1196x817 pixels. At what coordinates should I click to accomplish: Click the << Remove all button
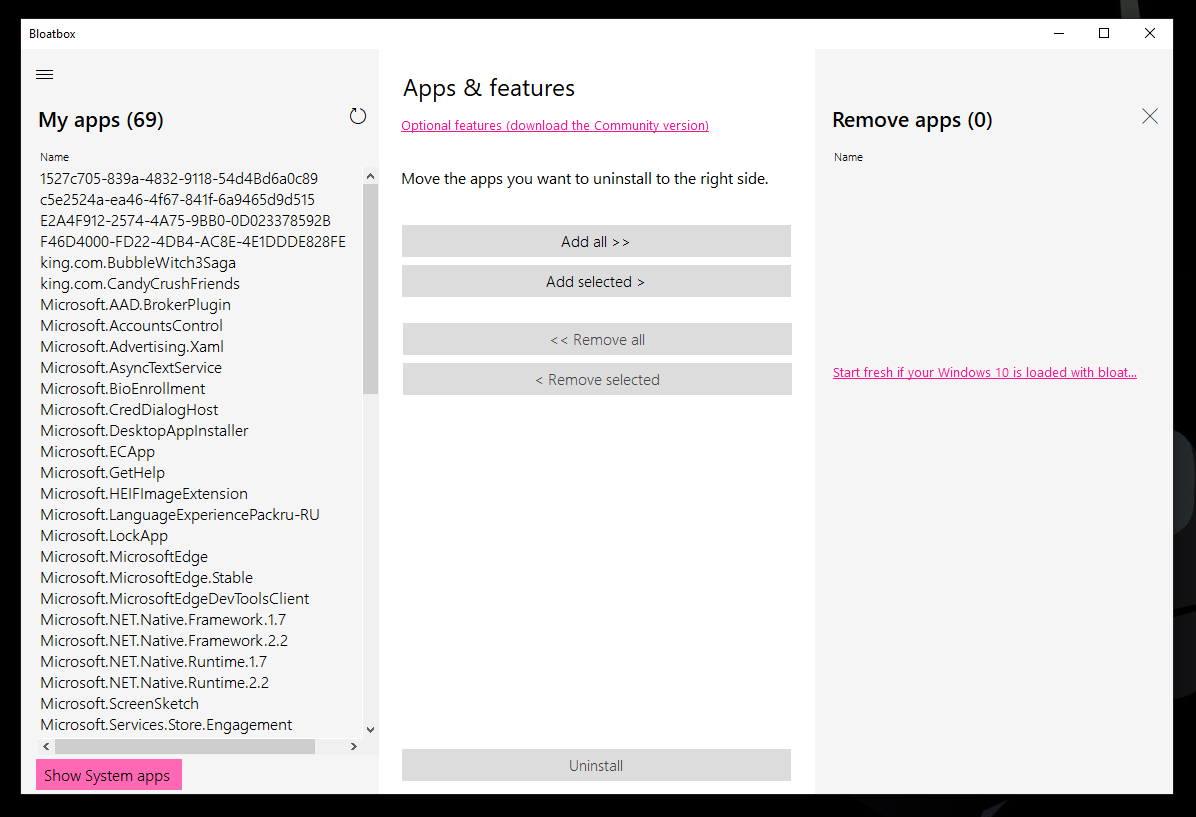click(x=597, y=339)
